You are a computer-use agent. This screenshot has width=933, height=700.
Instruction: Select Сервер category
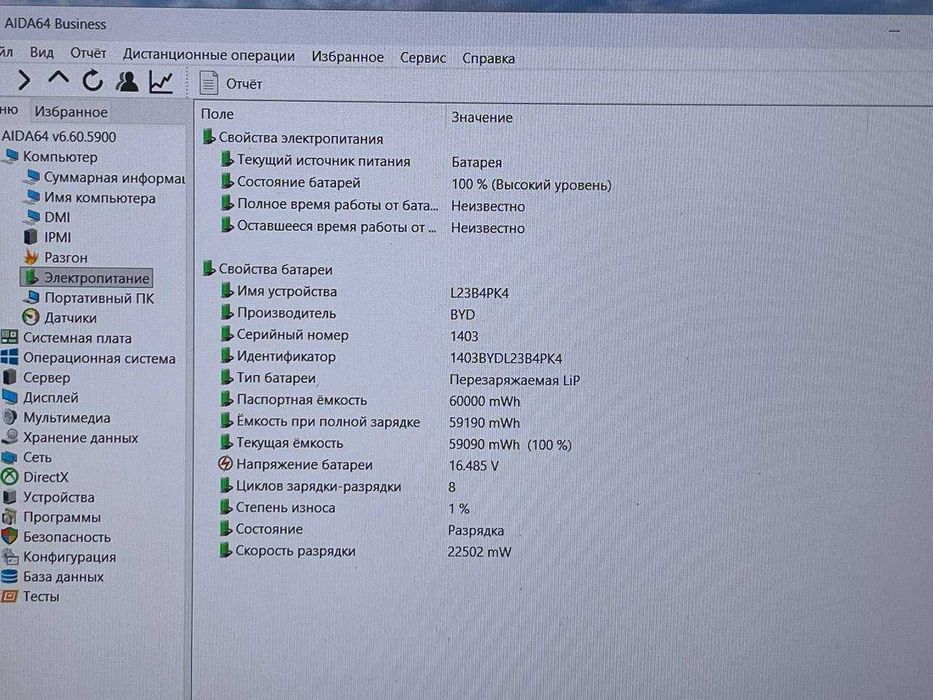(36, 377)
